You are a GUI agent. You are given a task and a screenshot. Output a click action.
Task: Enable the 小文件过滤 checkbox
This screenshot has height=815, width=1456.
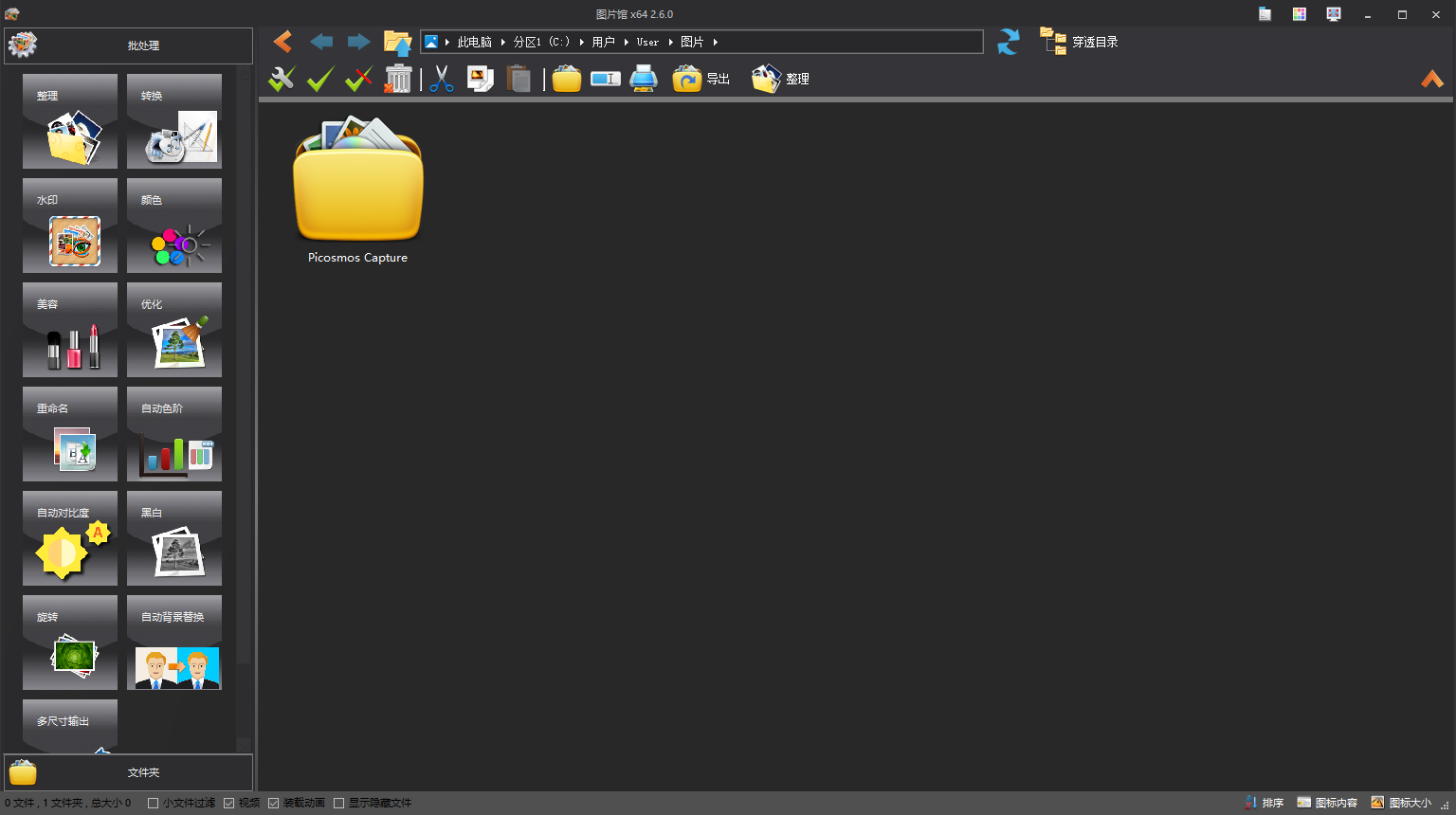(153, 803)
